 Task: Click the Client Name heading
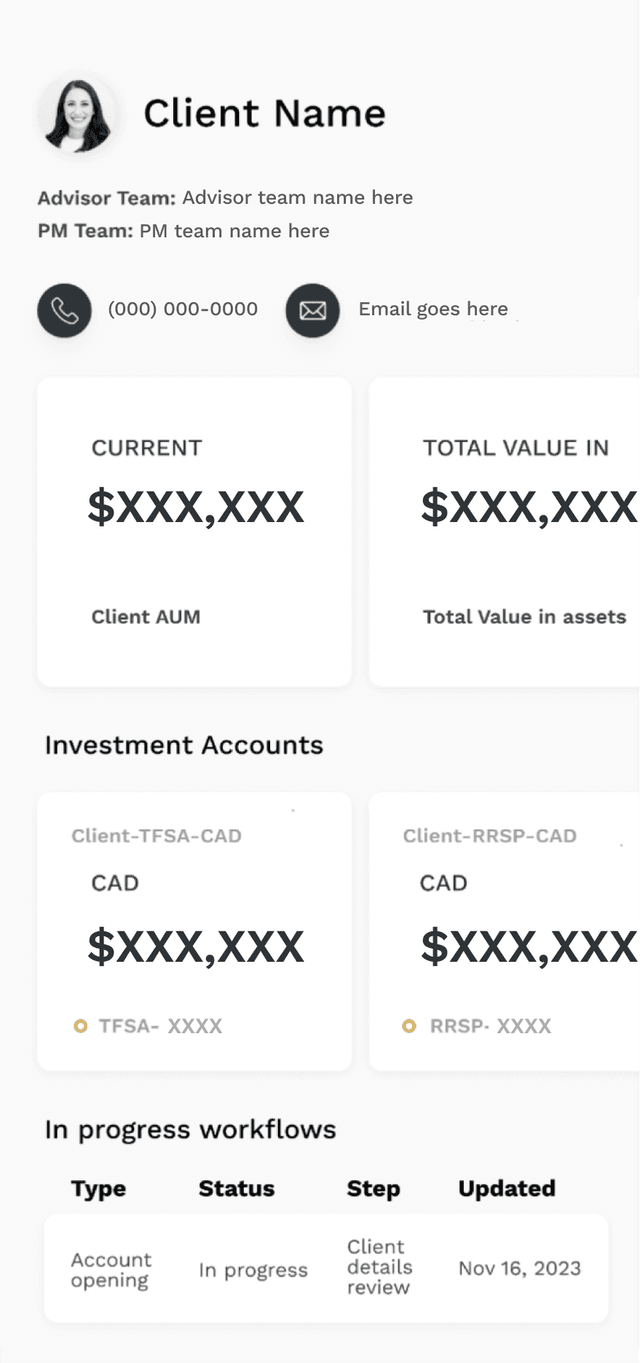pos(264,113)
